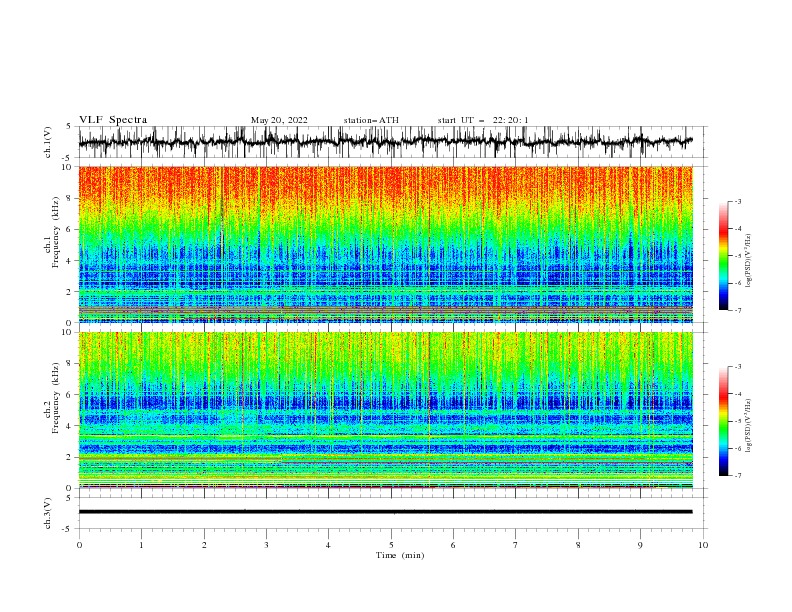Click the "10" tick on the time axis

point(703,545)
